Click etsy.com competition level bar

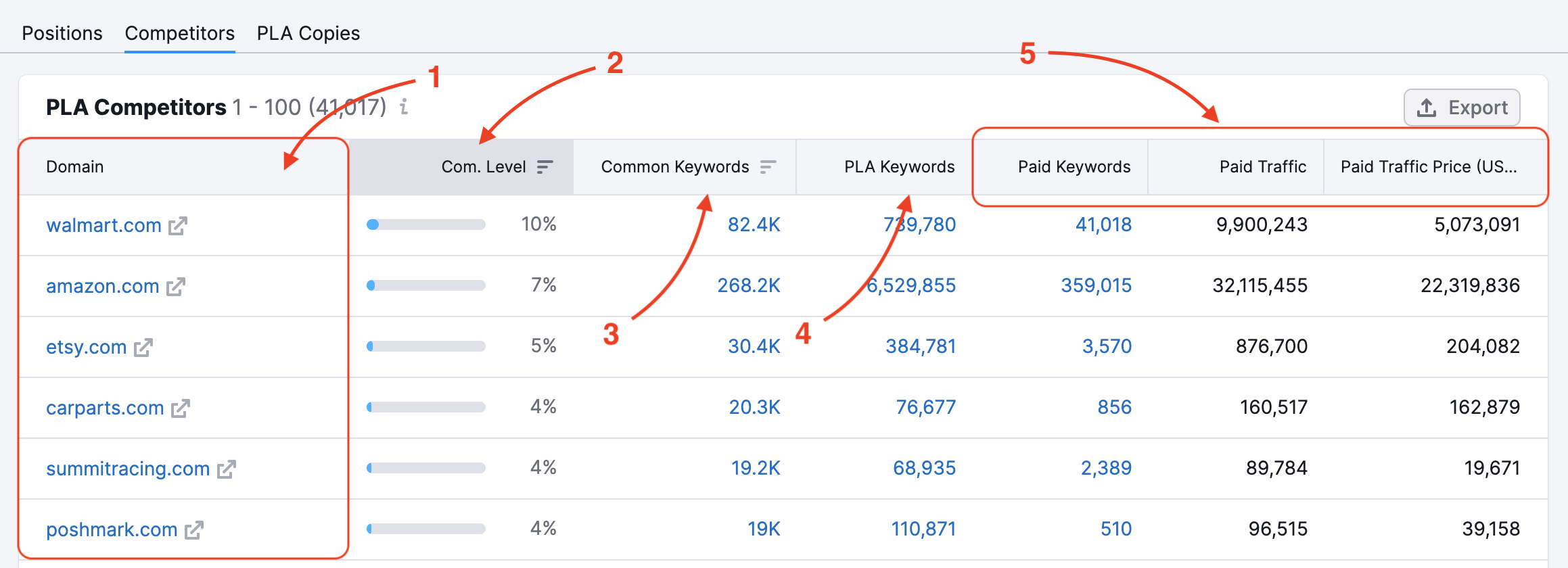(x=426, y=346)
